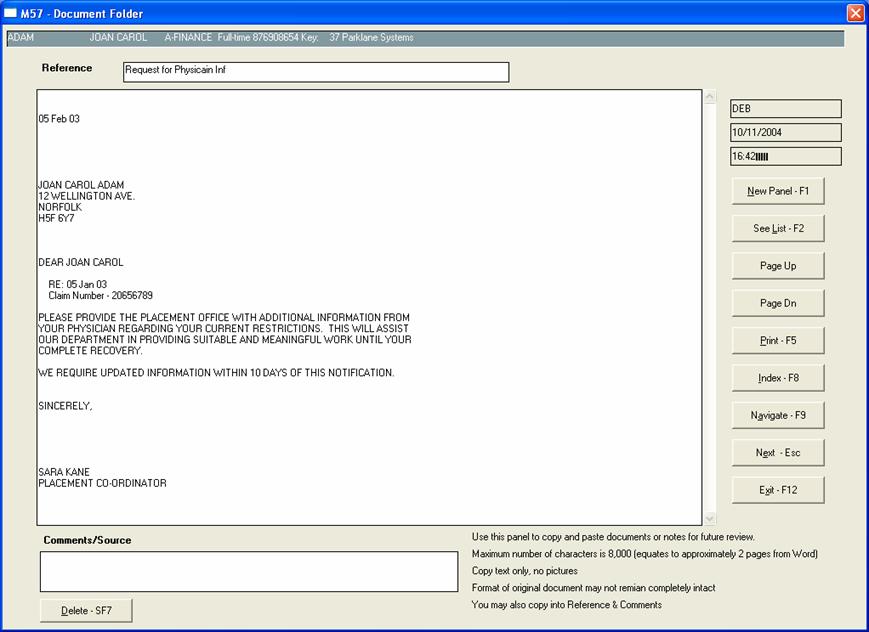This screenshot has height=632, width=869.
Task: Click into the Reference input field
Action: point(316,72)
